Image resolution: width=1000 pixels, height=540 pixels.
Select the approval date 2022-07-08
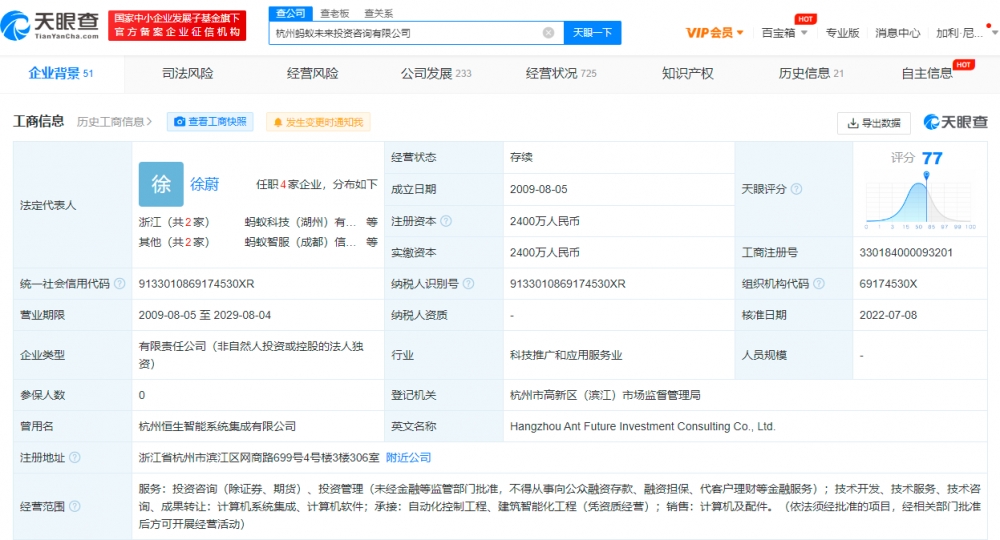pyautogui.click(x=888, y=315)
